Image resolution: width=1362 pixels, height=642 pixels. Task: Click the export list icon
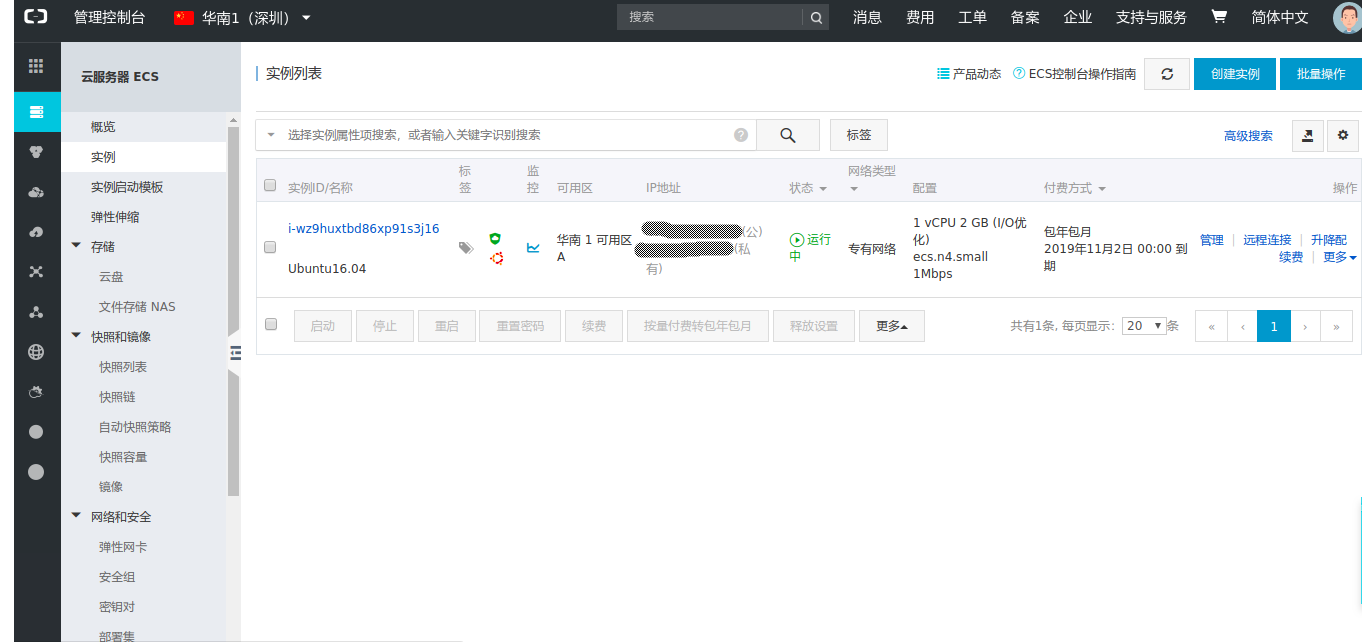tap(1307, 136)
